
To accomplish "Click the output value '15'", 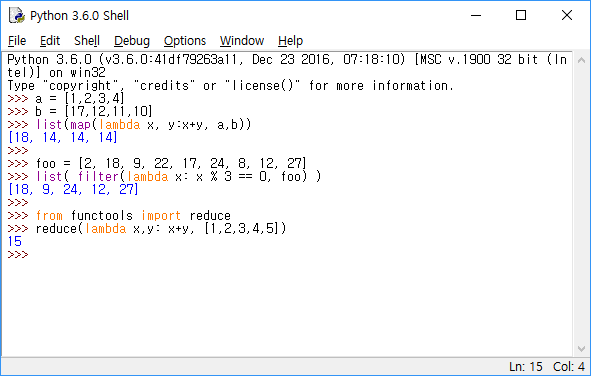I will pos(15,241).
